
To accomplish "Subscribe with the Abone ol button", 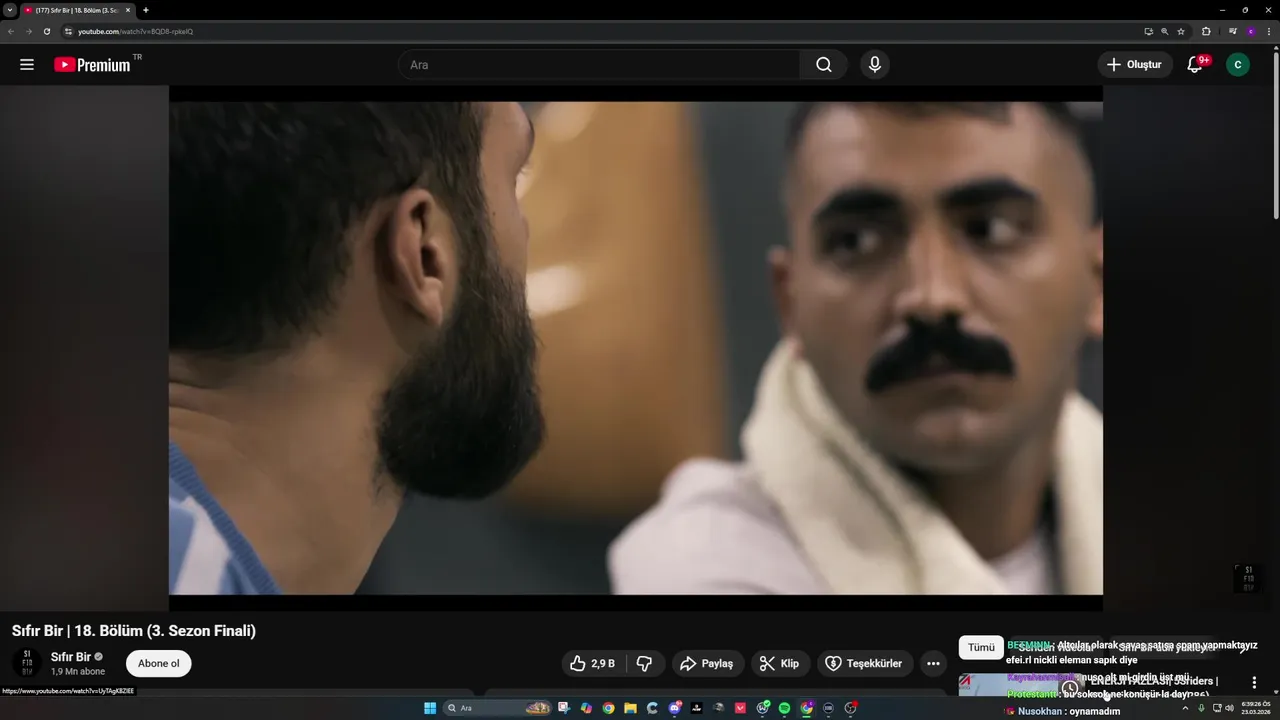I will coord(159,663).
